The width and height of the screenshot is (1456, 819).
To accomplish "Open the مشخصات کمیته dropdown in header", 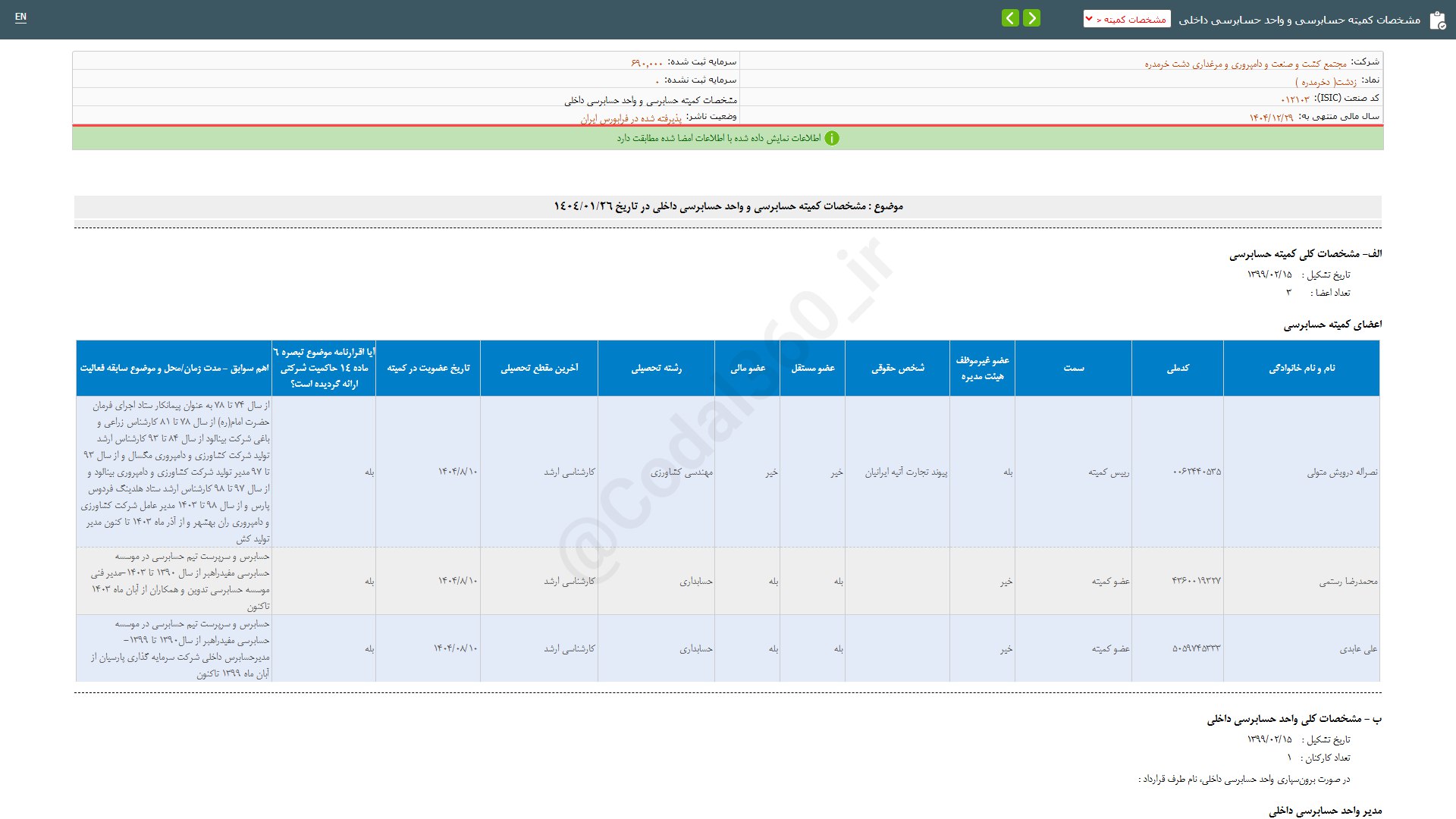I will point(1127,19).
